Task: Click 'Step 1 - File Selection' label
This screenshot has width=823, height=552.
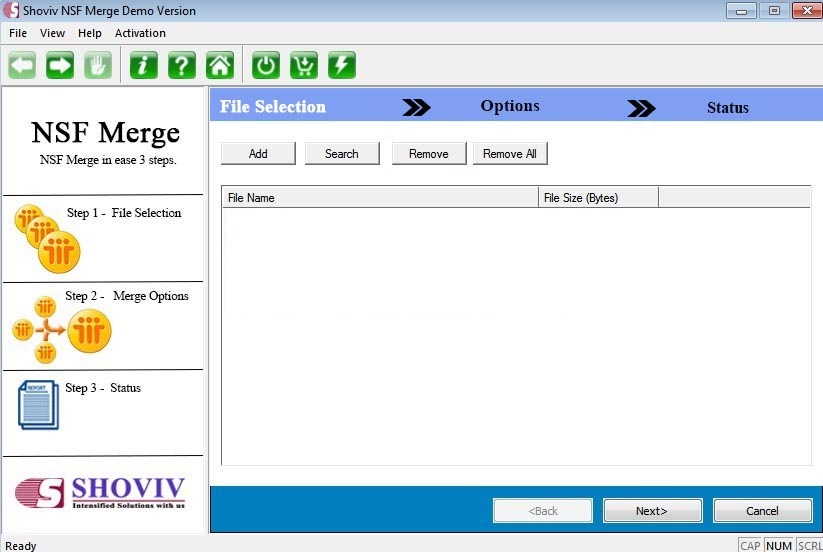Action: coord(124,213)
